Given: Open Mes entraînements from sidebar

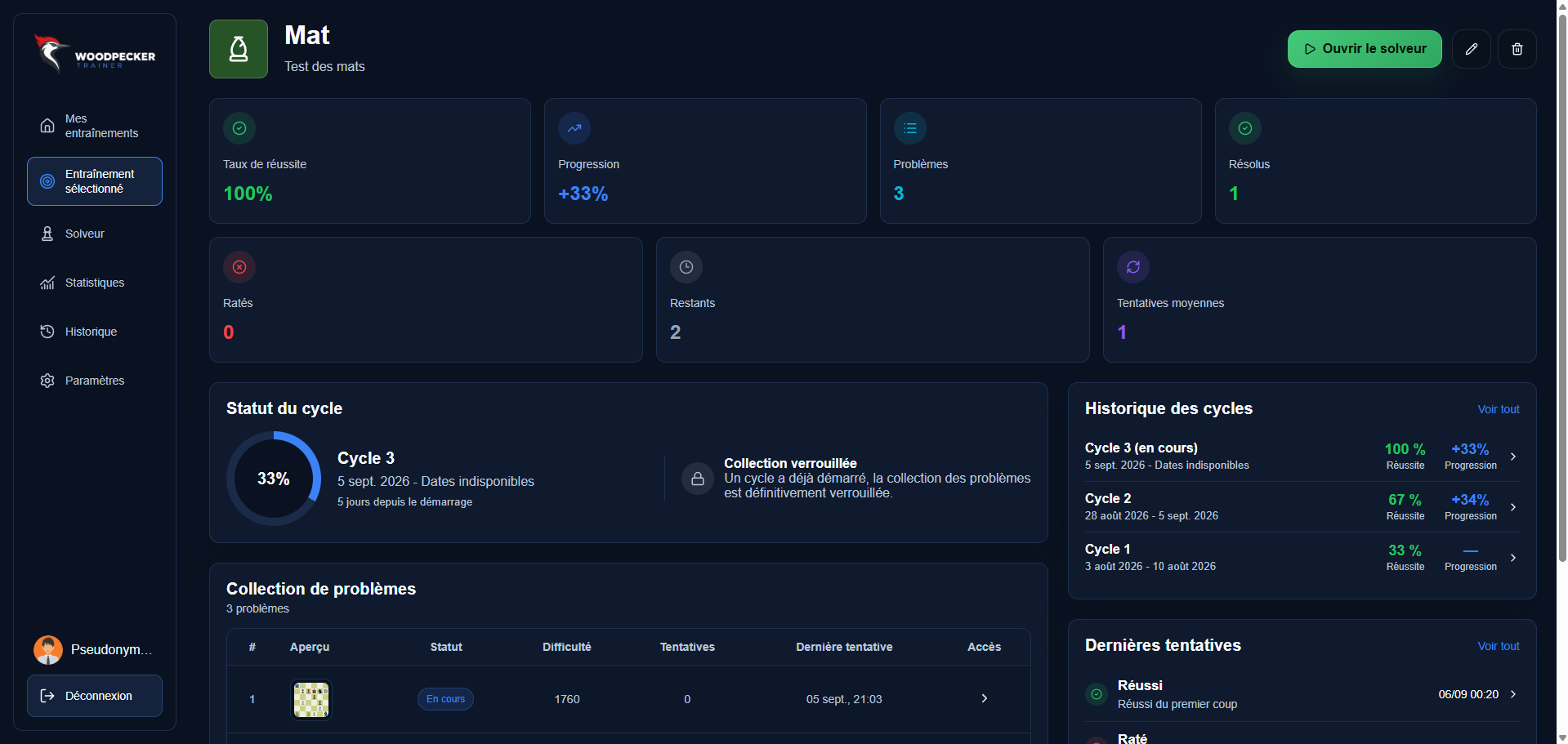Looking at the screenshot, I should [95, 126].
